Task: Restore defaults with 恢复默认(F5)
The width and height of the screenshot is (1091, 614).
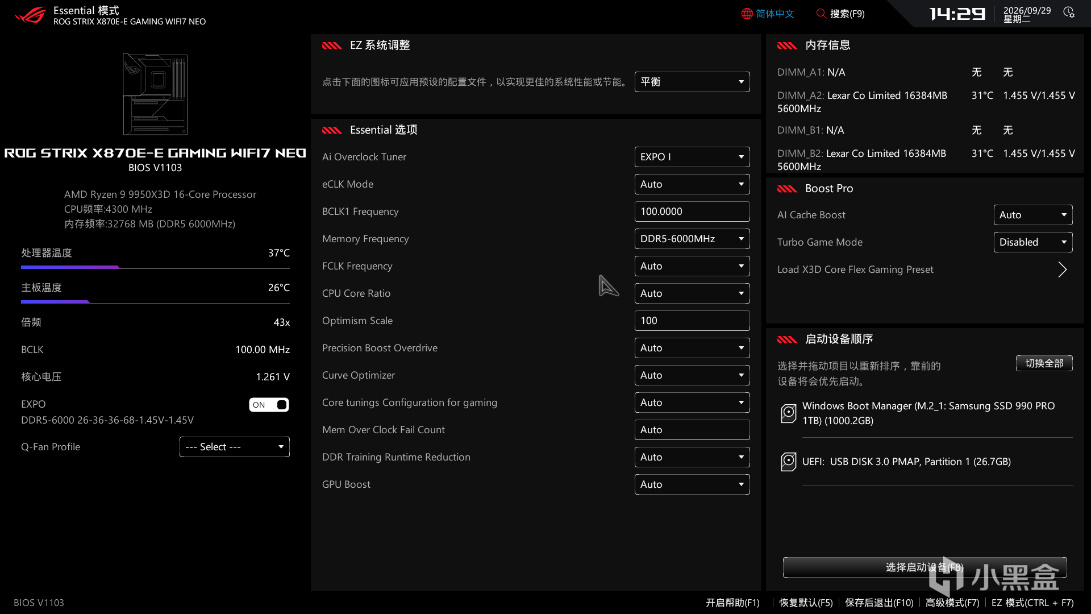Action: tap(806, 603)
